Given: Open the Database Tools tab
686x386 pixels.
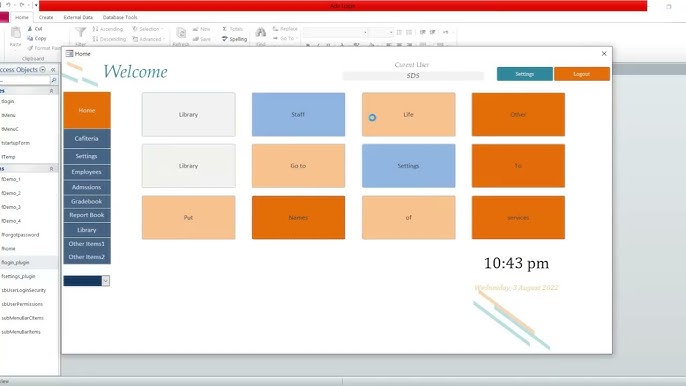Looking at the screenshot, I should click(x=120, y=18).
